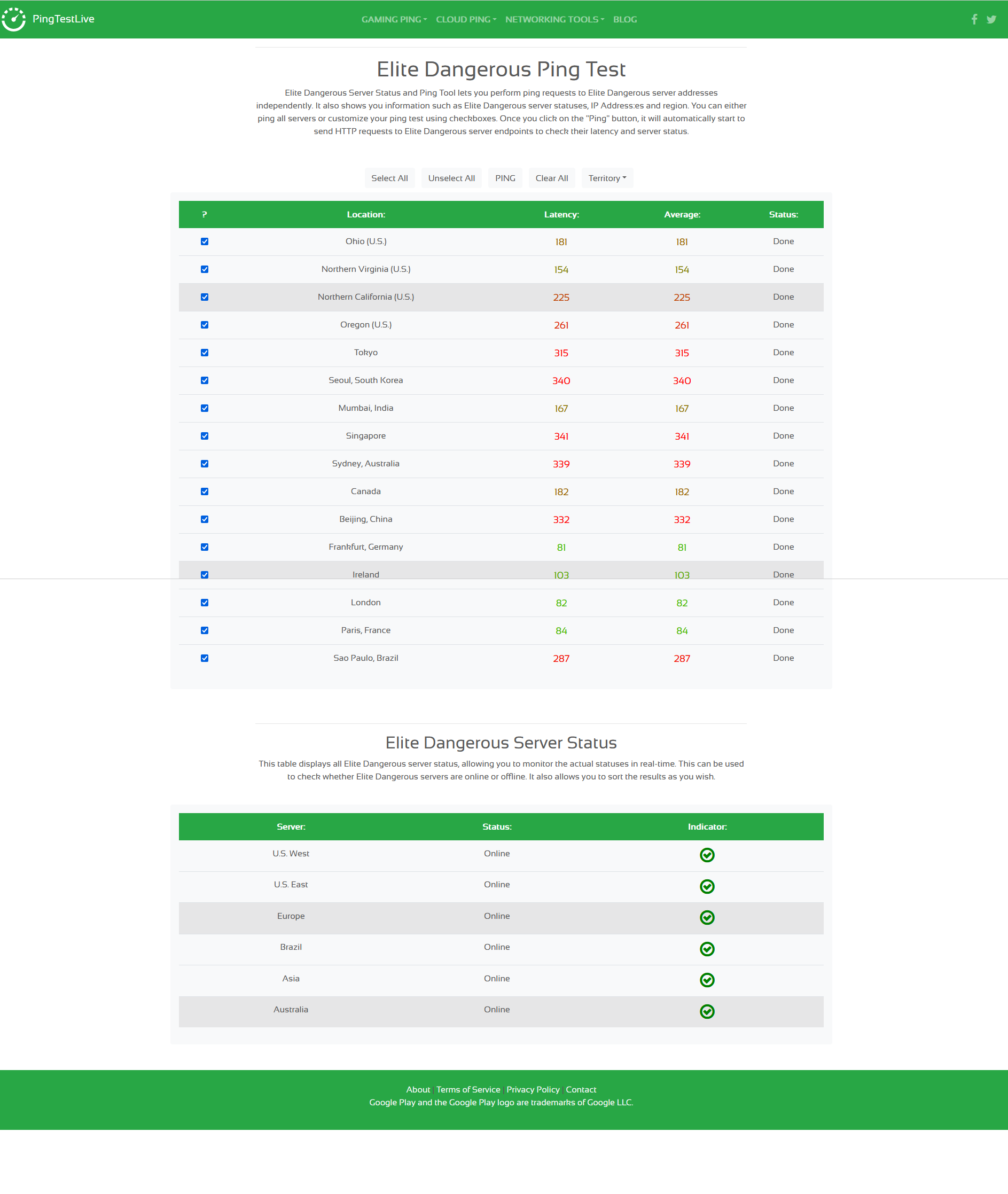
Task: Open the Contact footer link
Action: 581,1089
